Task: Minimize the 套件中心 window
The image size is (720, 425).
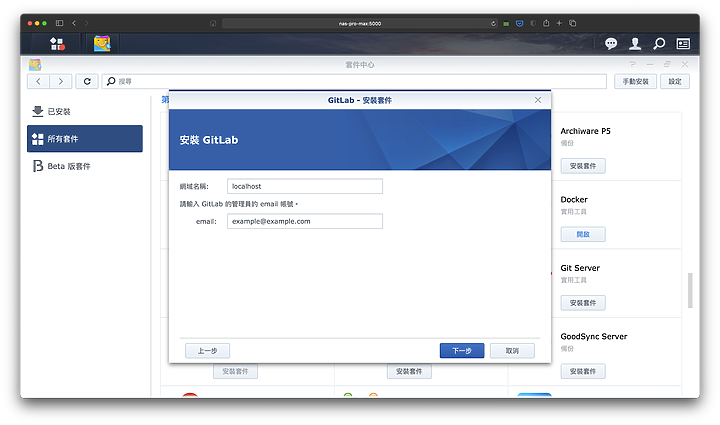Action: coord(650,64)
